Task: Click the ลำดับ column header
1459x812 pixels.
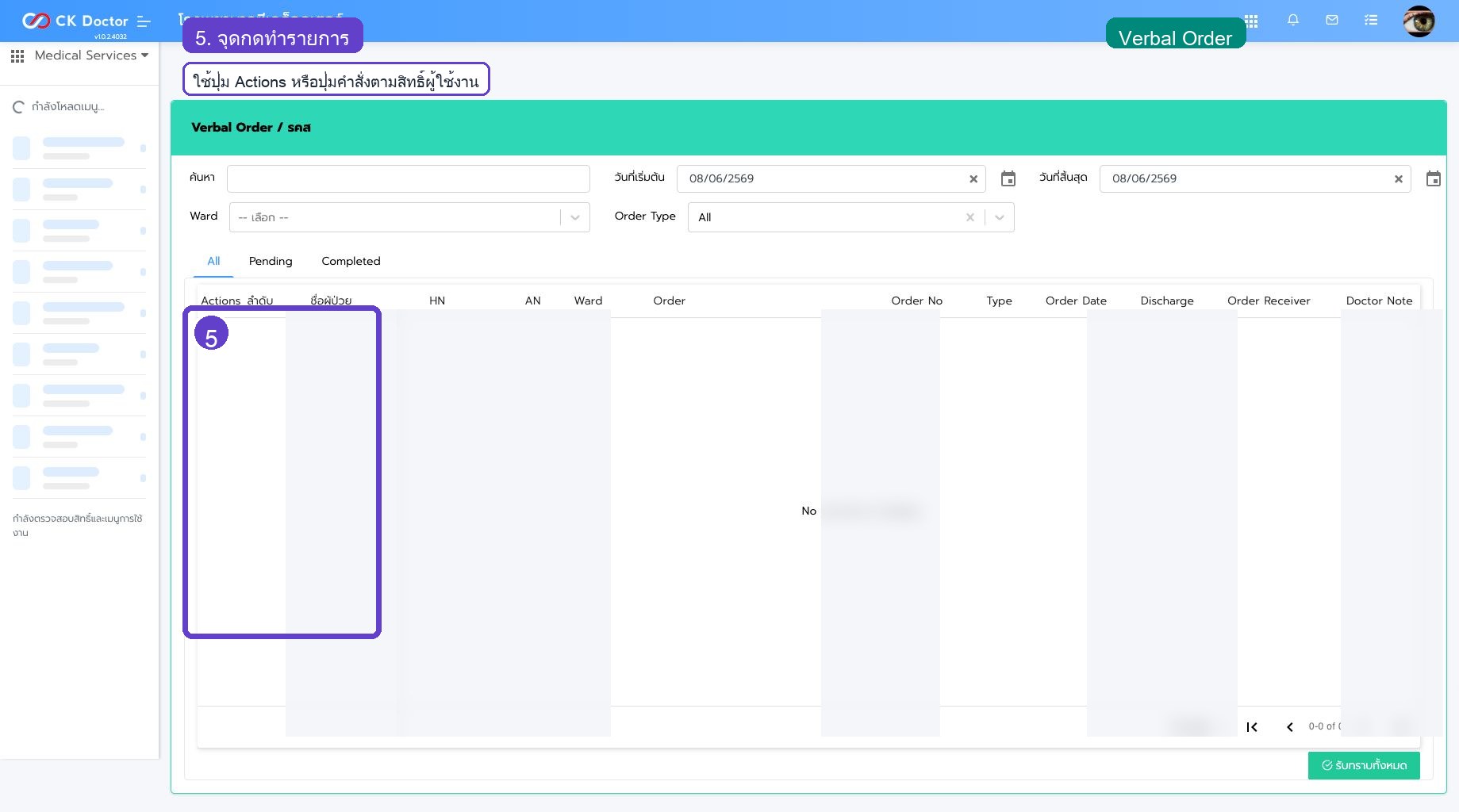Action: click(x=259, y=301)
